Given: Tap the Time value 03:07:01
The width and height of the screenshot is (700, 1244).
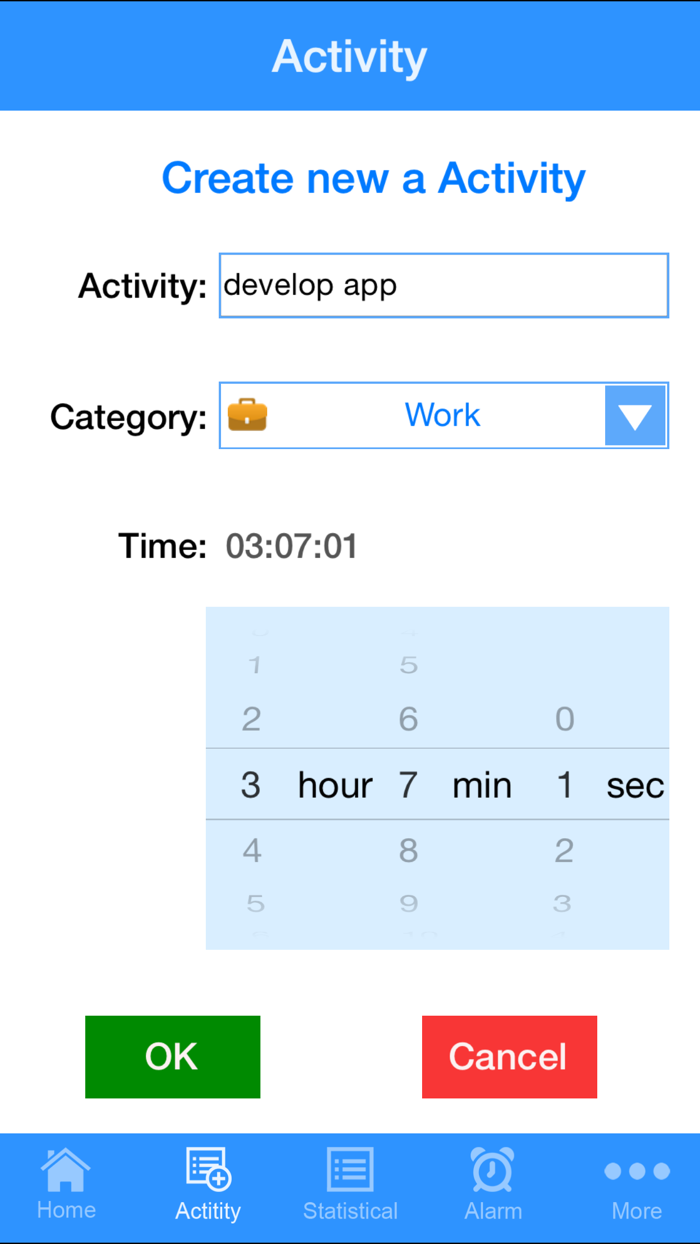Looking at the screenshot, I should pyautogui.click(x=291, y=546).
